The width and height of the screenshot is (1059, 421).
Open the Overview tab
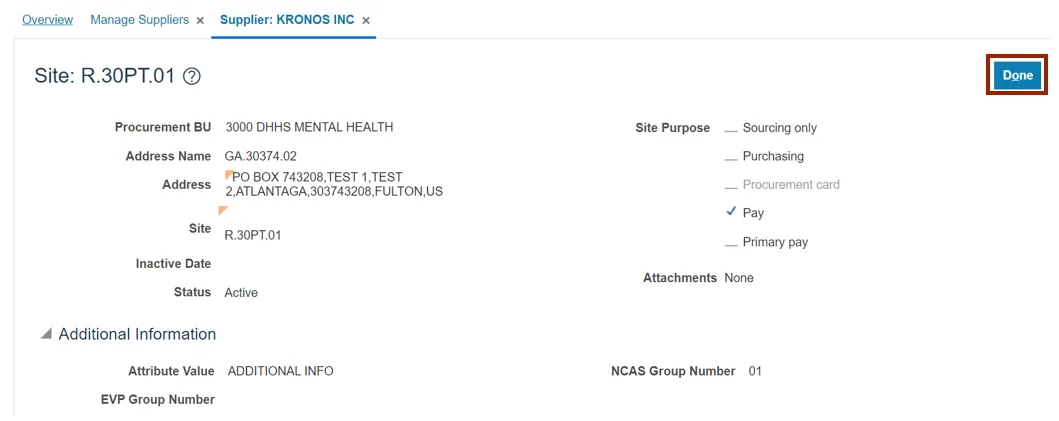(47, 20)
